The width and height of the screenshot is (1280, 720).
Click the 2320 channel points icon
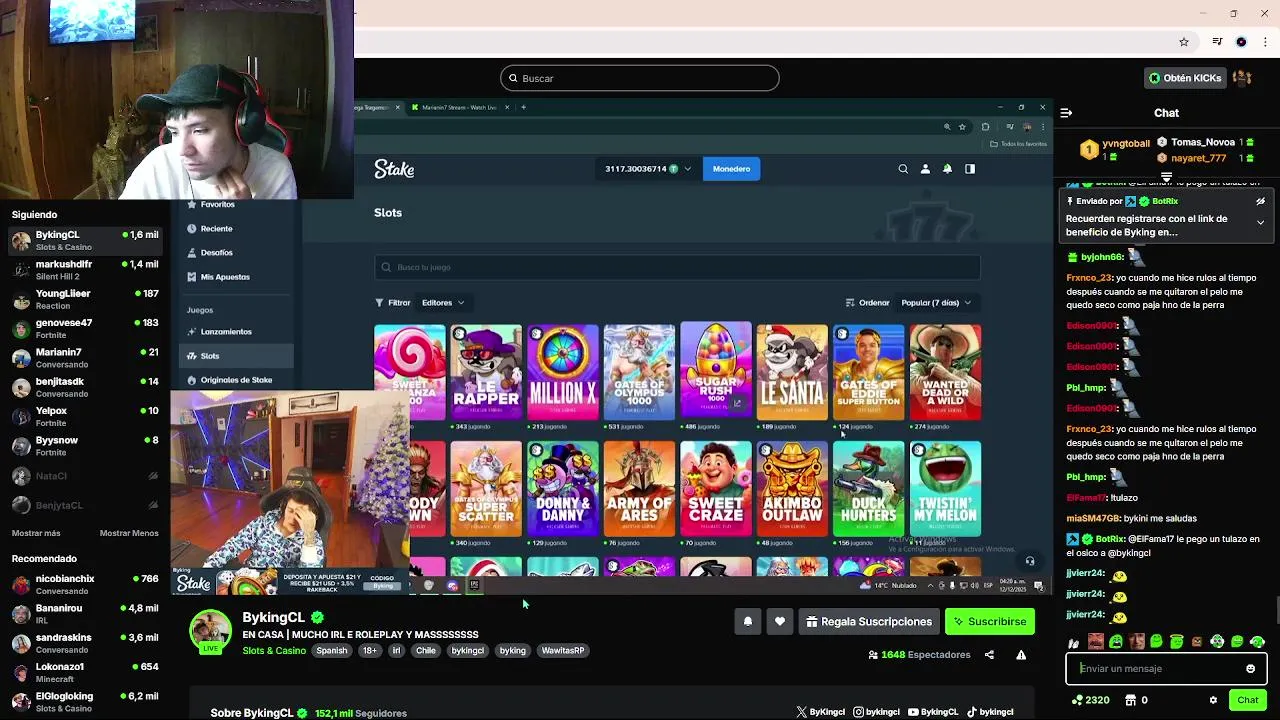coord(1077,700)
